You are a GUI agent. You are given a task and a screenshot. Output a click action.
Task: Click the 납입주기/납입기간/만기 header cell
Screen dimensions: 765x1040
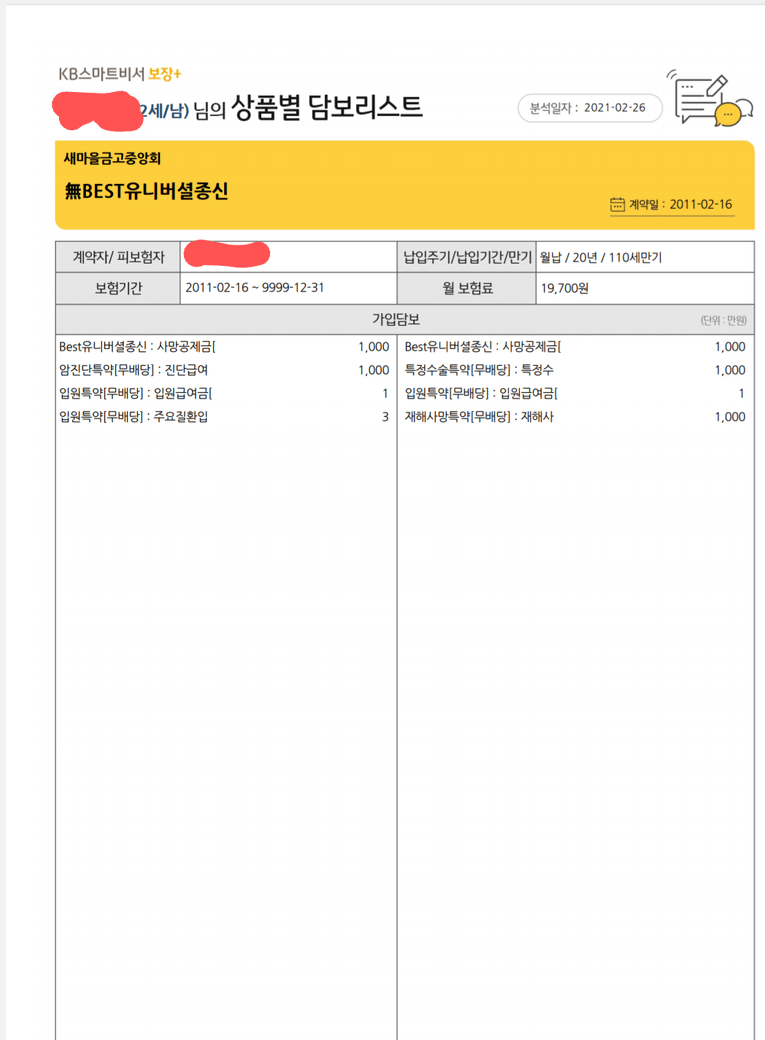click(x=466, y=257)
